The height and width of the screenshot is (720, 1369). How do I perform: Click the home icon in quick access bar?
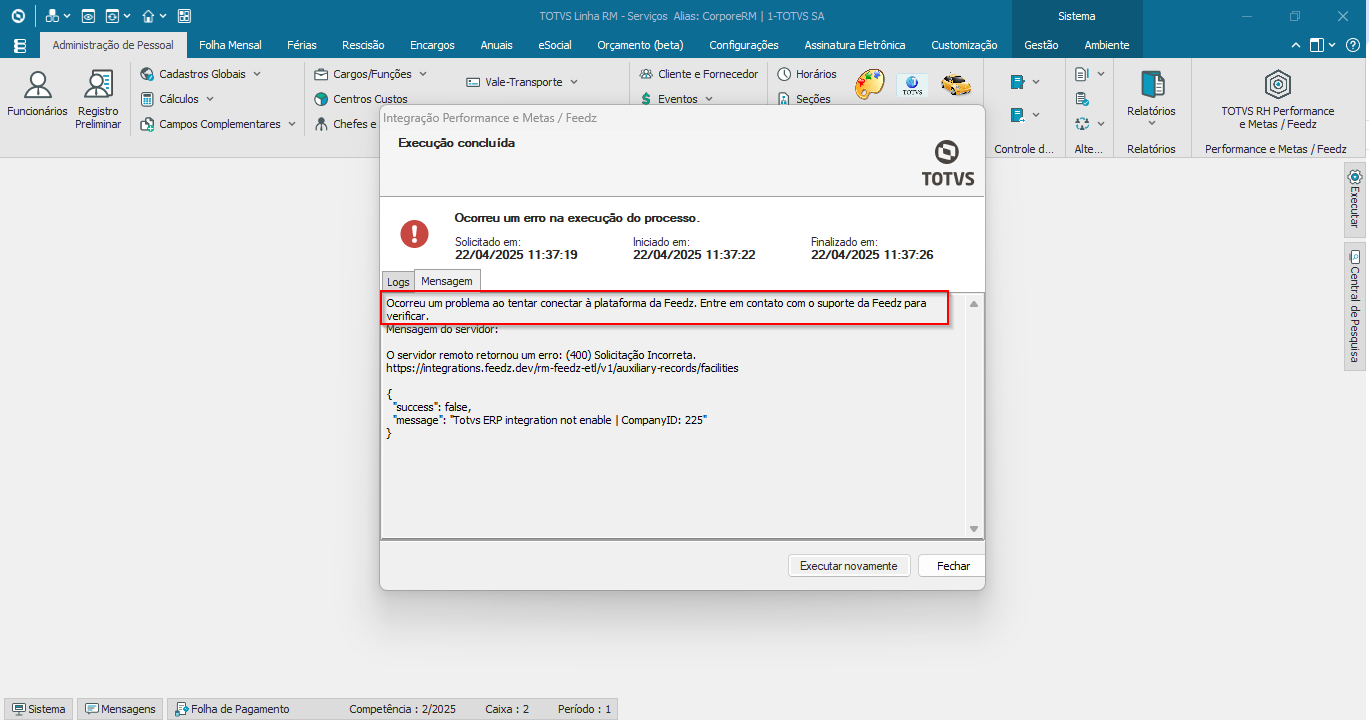pos(148,16)
